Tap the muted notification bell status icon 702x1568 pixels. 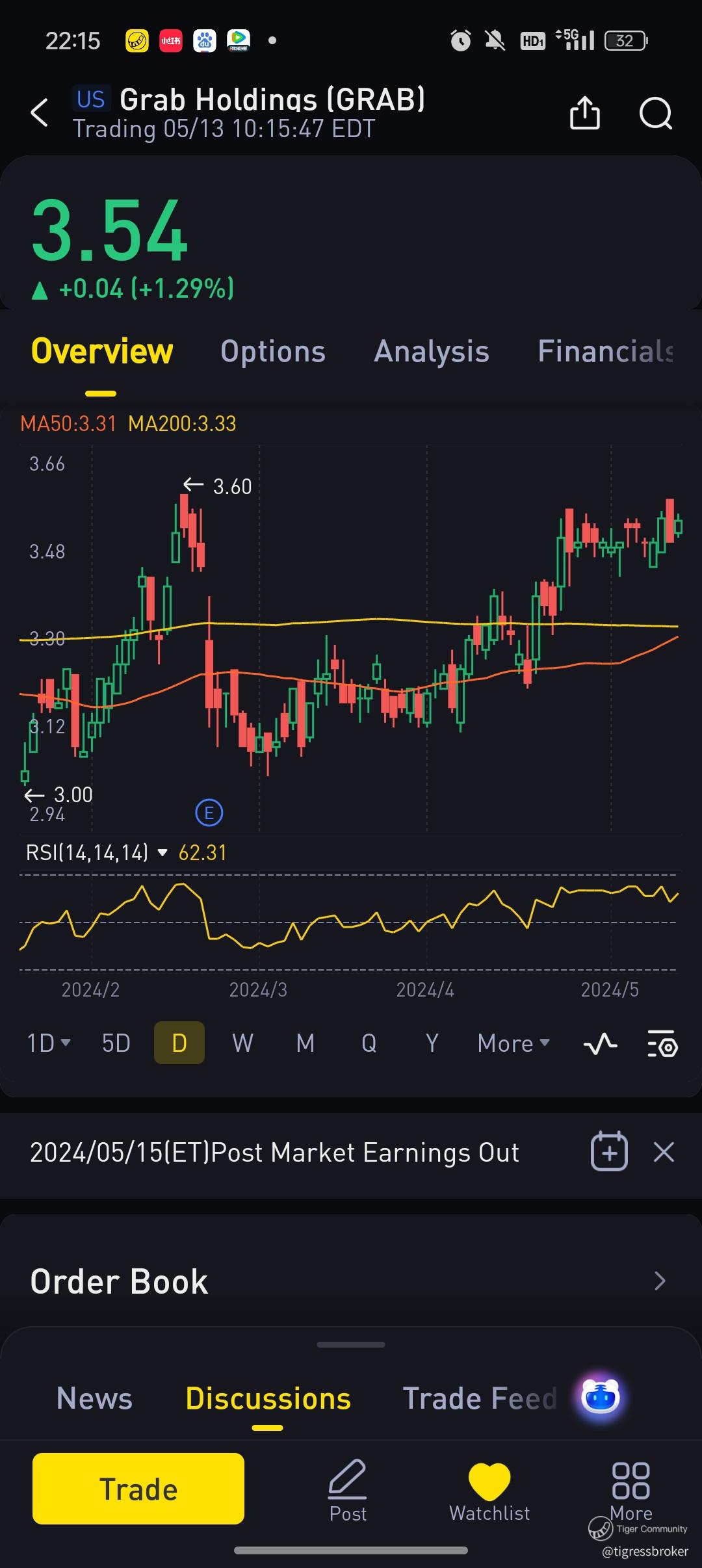click(x=495, y=41)
